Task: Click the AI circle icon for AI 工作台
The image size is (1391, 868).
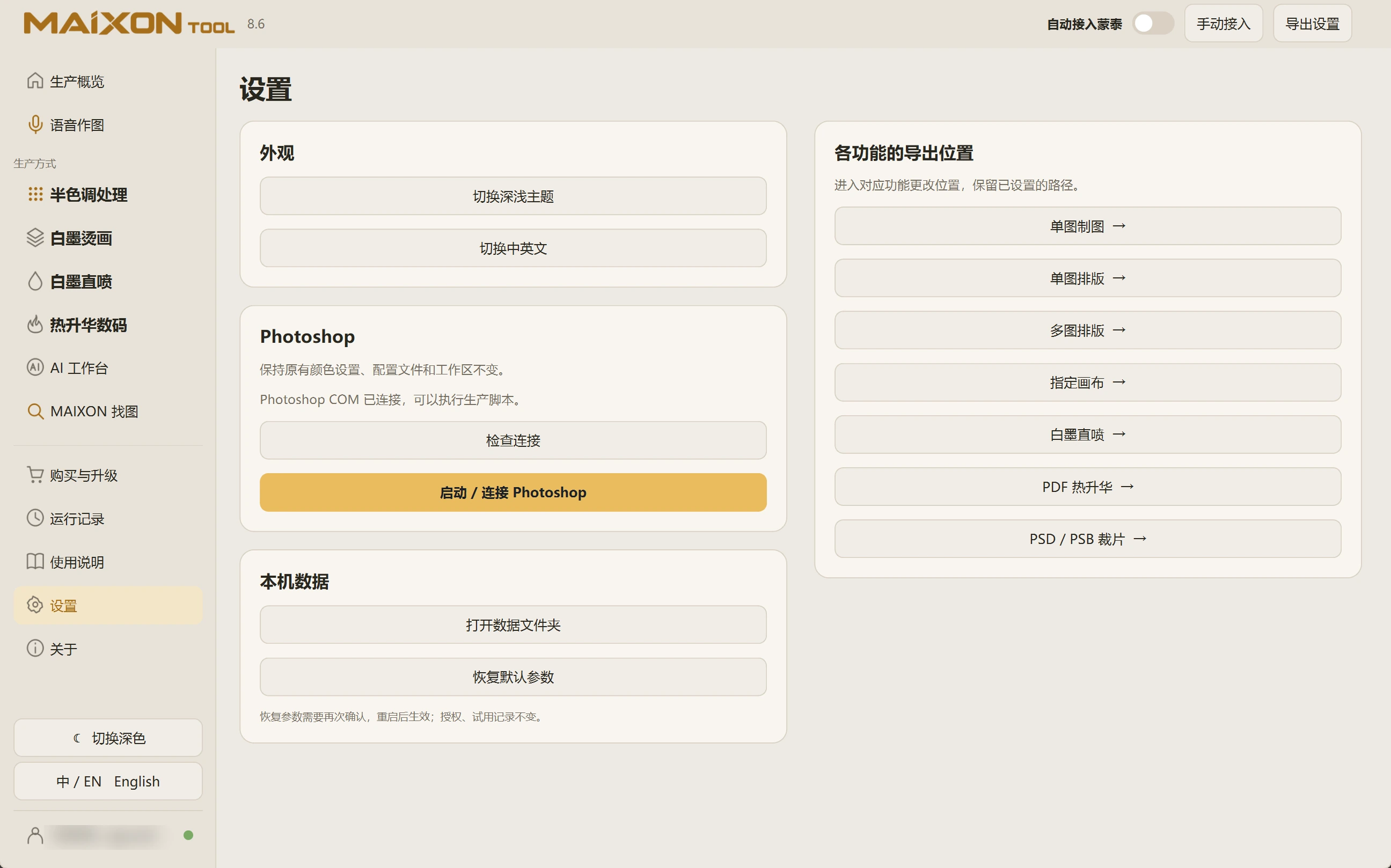Action: click(35, 367)
